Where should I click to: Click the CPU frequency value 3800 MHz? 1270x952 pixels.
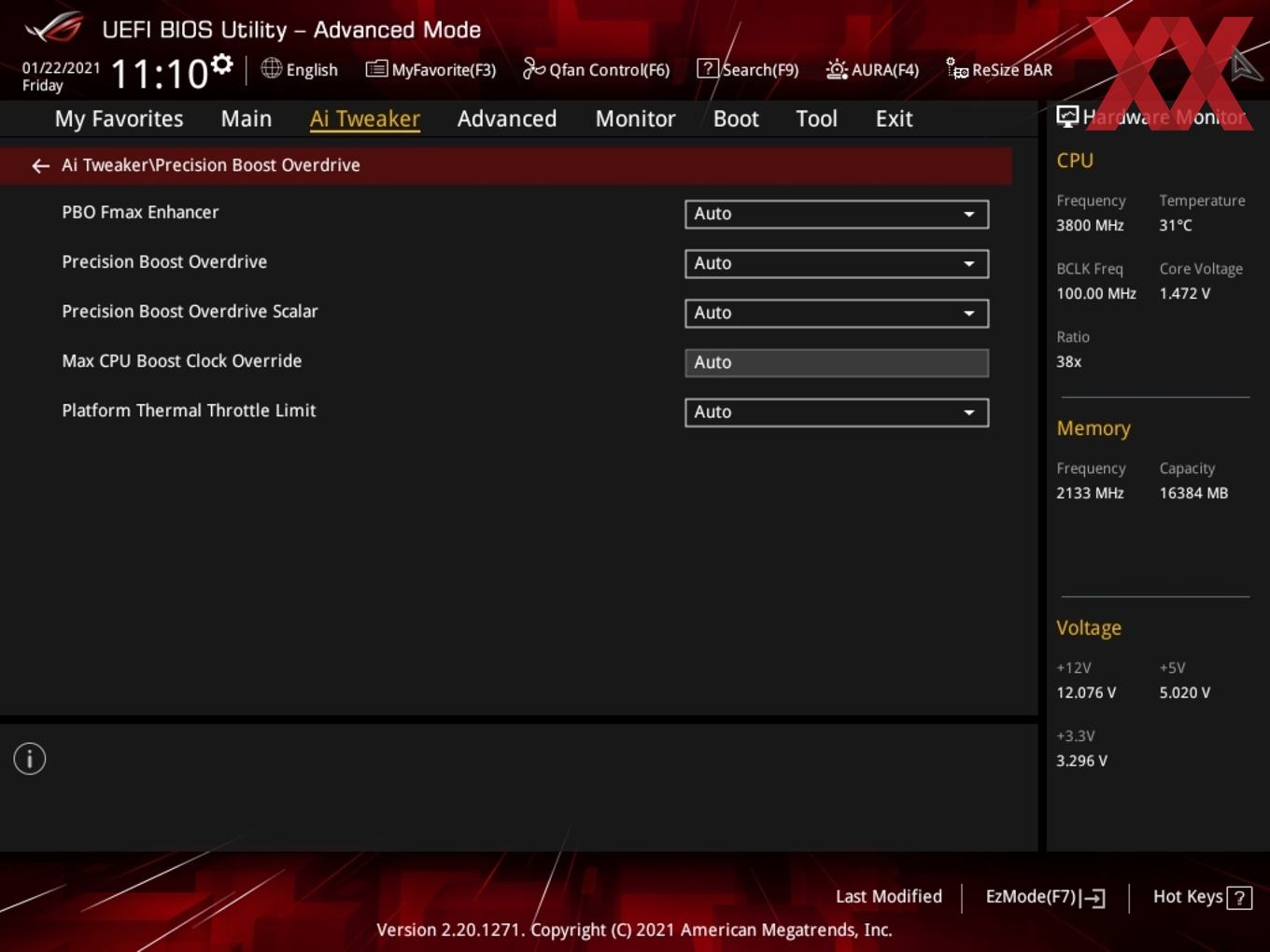click(x=1090, y=225)
